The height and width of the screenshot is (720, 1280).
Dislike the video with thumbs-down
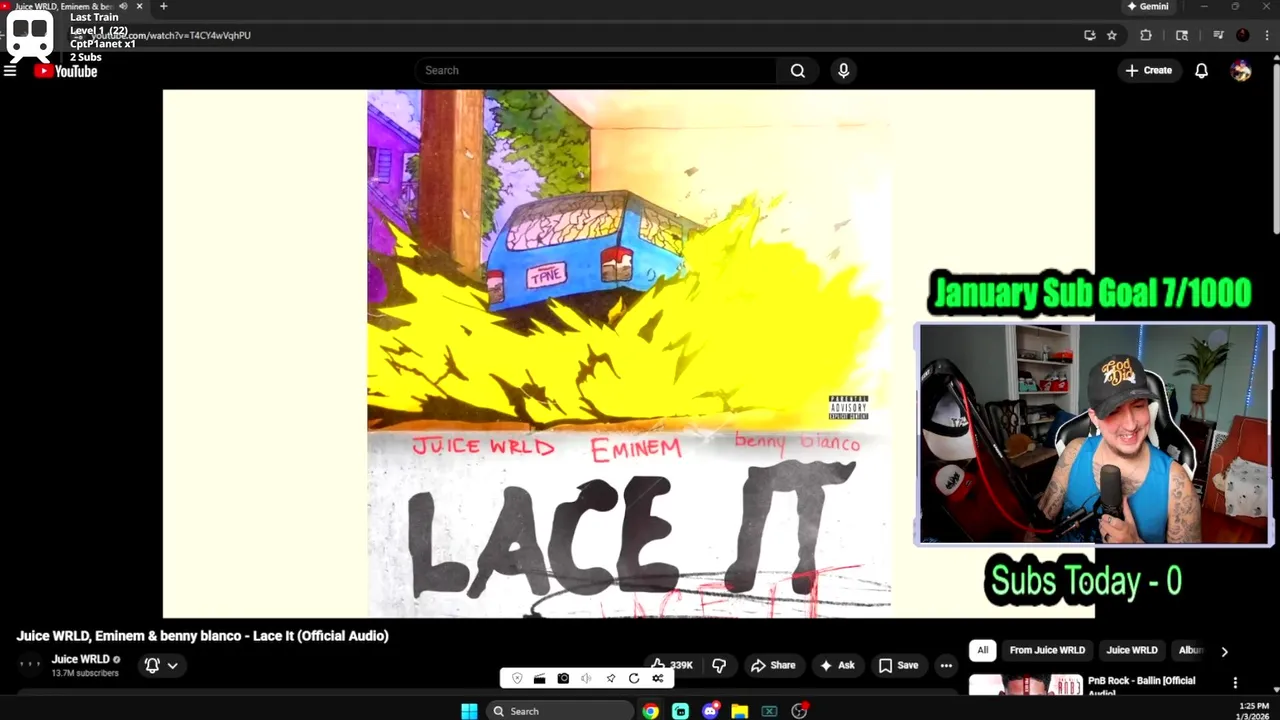coord(719,665)
